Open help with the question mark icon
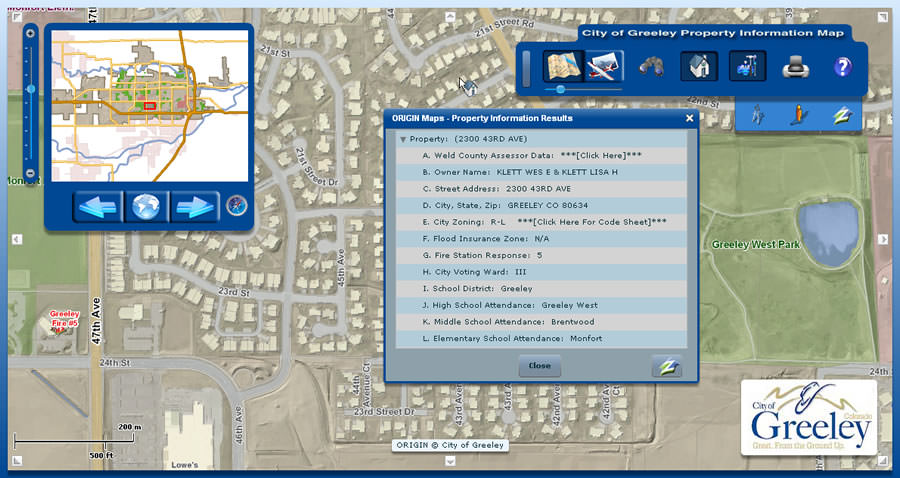The image size is (900, 478). [x=843, y=67]
